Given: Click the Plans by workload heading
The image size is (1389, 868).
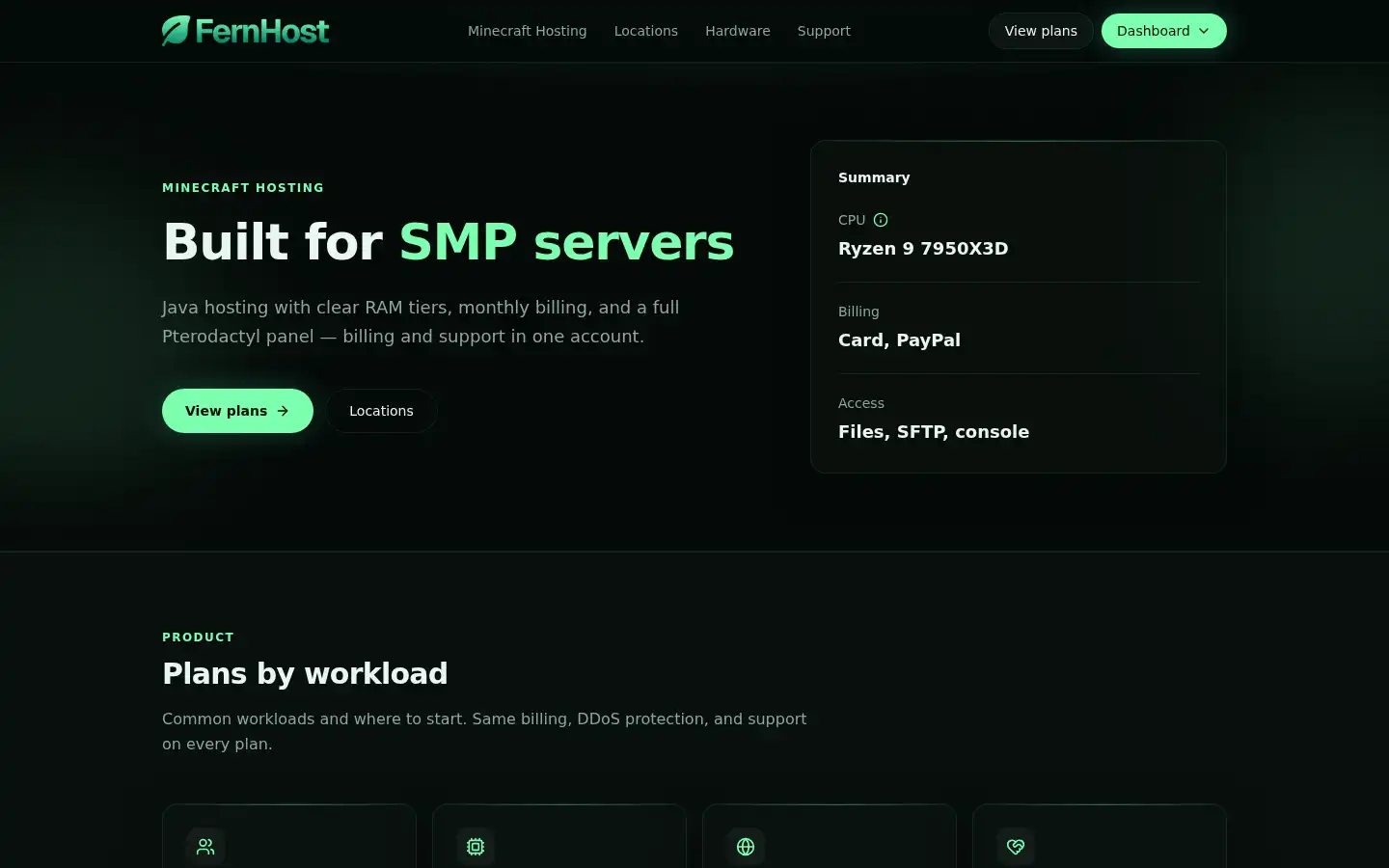Looking at the screenshot, I should pos(305,673).
